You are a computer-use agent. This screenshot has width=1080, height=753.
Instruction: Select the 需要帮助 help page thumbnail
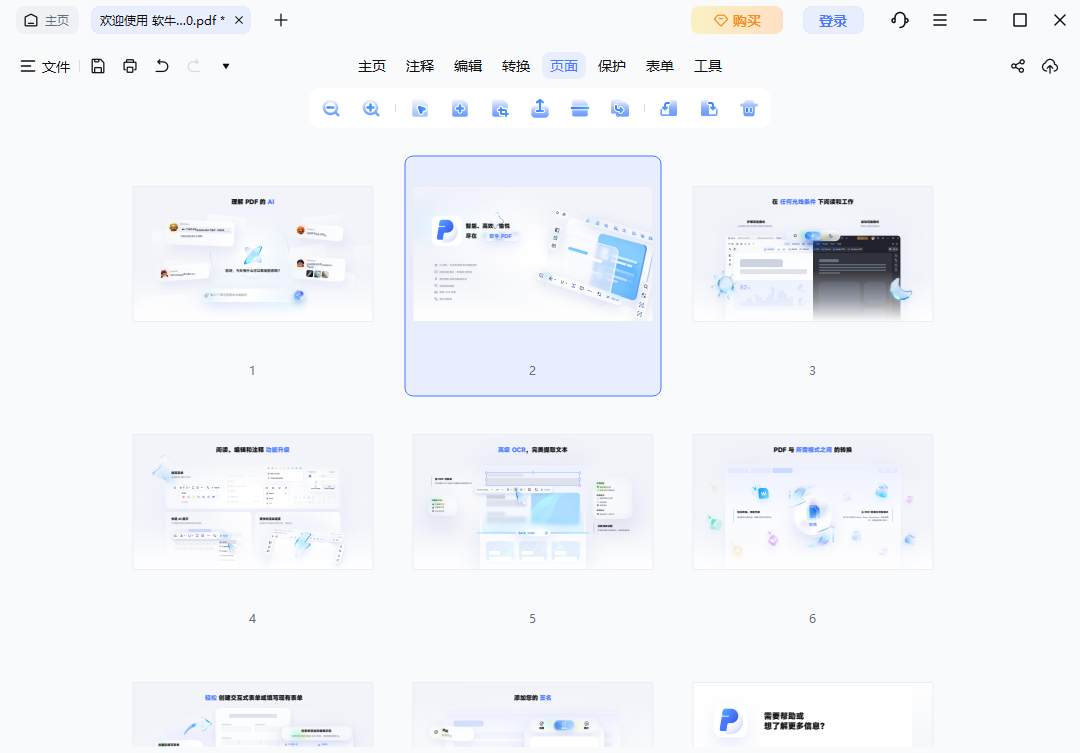(813, 714)
